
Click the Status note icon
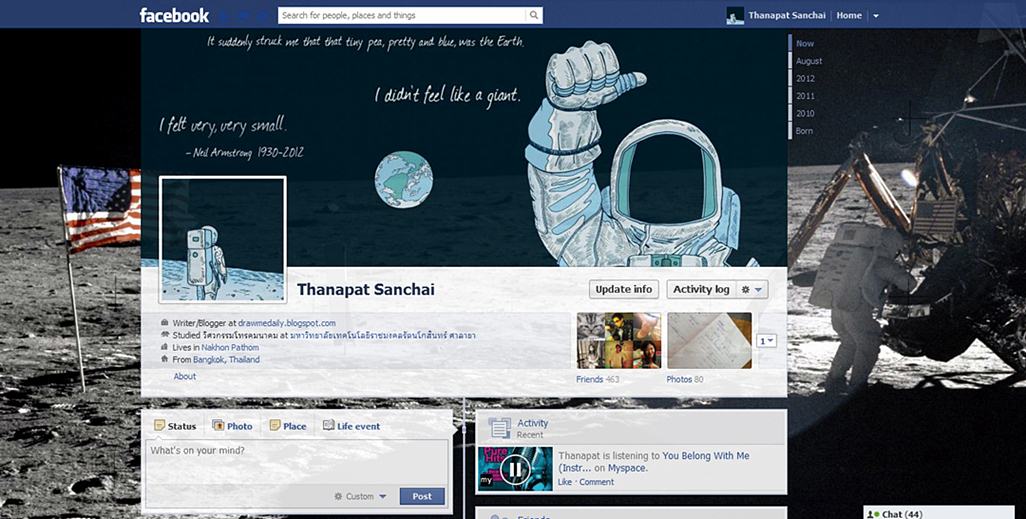point(159,425)
